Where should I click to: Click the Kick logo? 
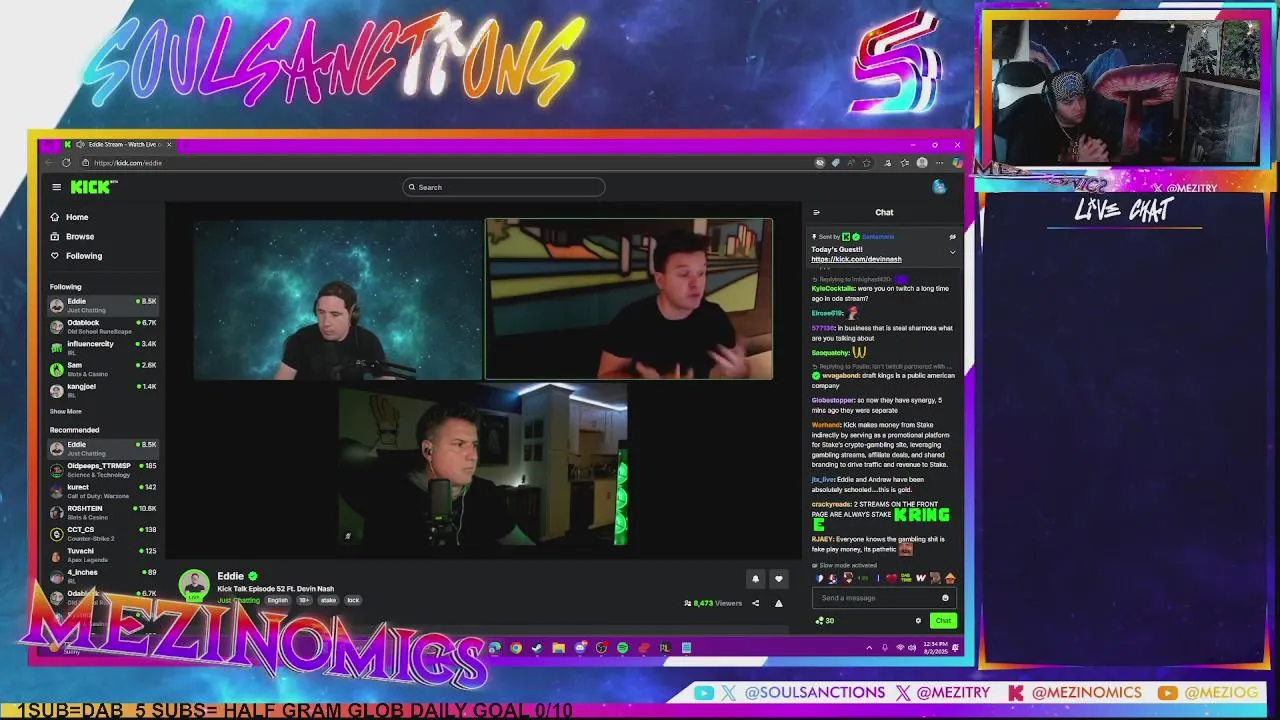click(93, 187)
